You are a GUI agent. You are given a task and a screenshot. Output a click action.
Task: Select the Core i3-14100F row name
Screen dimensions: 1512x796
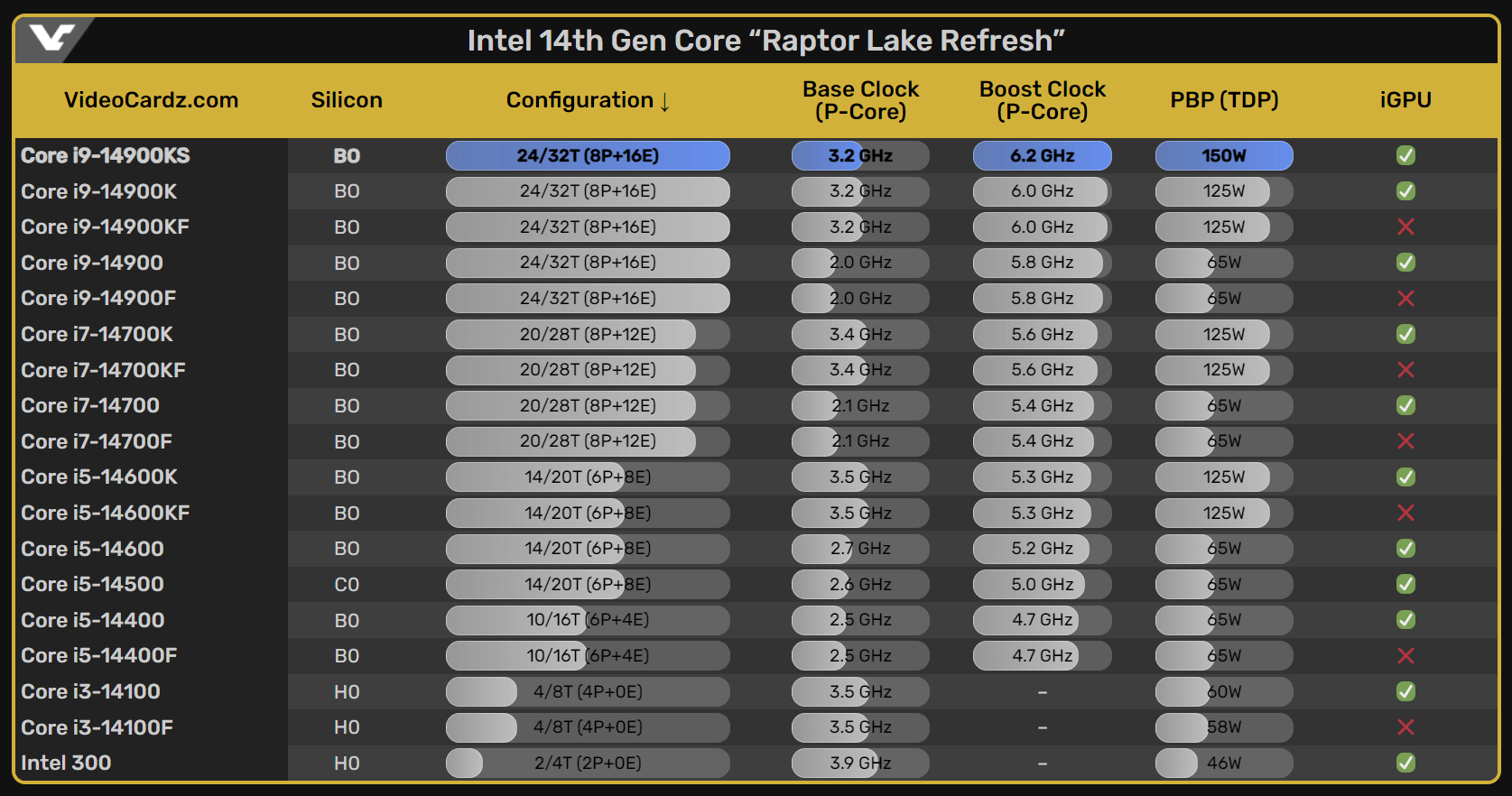pos(97,727)
